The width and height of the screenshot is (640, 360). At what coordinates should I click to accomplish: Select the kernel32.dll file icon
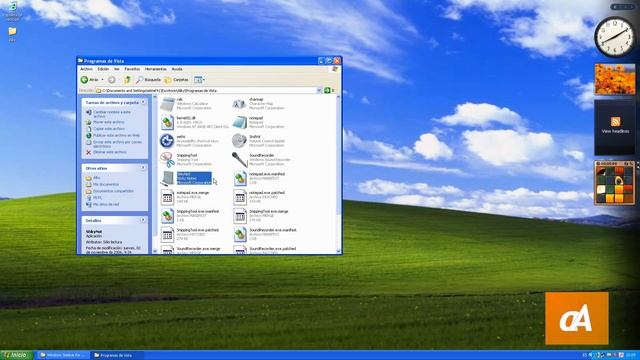tap(167, 122)
